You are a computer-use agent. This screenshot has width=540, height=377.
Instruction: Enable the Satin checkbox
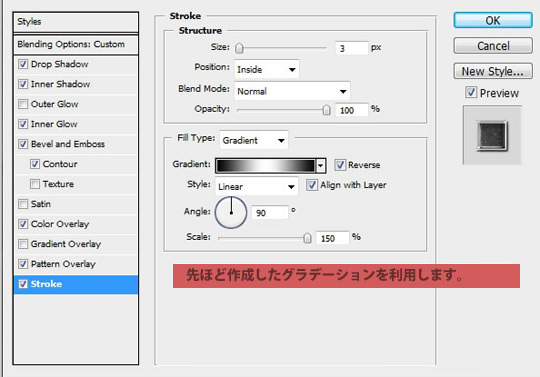tap(23, 204)
